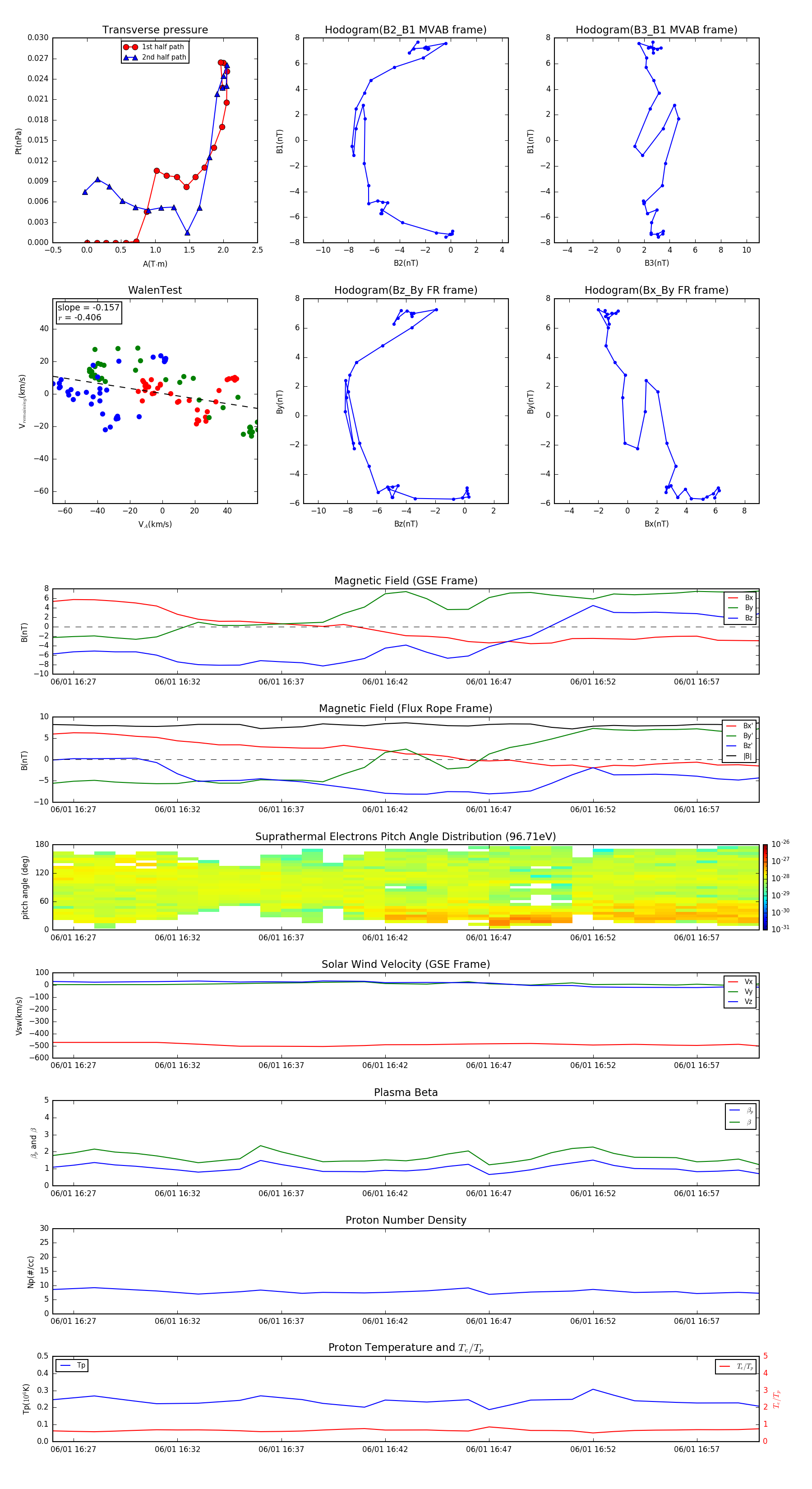Click 'Hodogram(Bz_By FR frame)' title
The image size is (812, 1489).
point(406,290)
